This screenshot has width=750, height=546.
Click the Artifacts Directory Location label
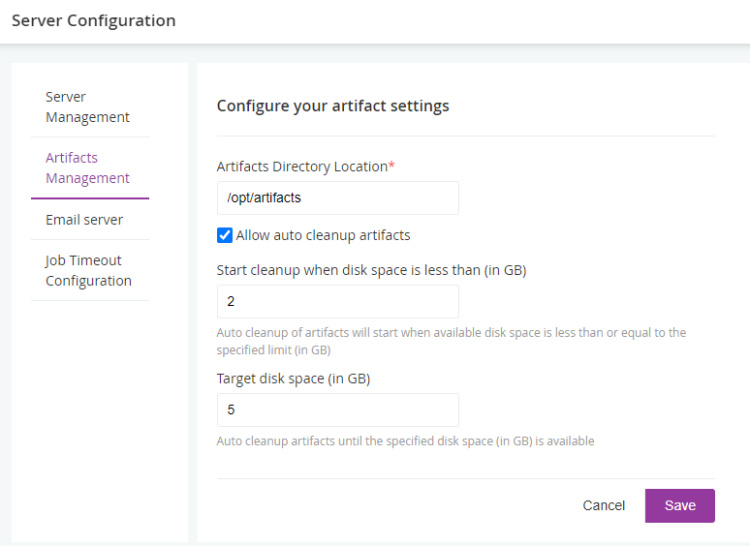click(x=301, y=167)
